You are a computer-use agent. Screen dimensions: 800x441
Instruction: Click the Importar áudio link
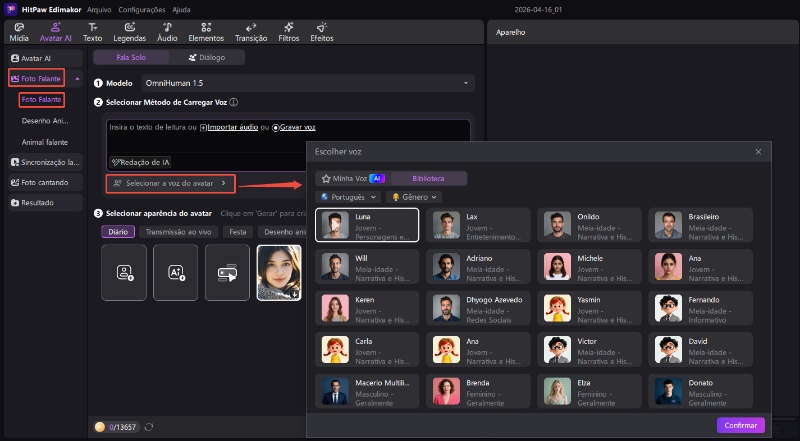[232, 128]
